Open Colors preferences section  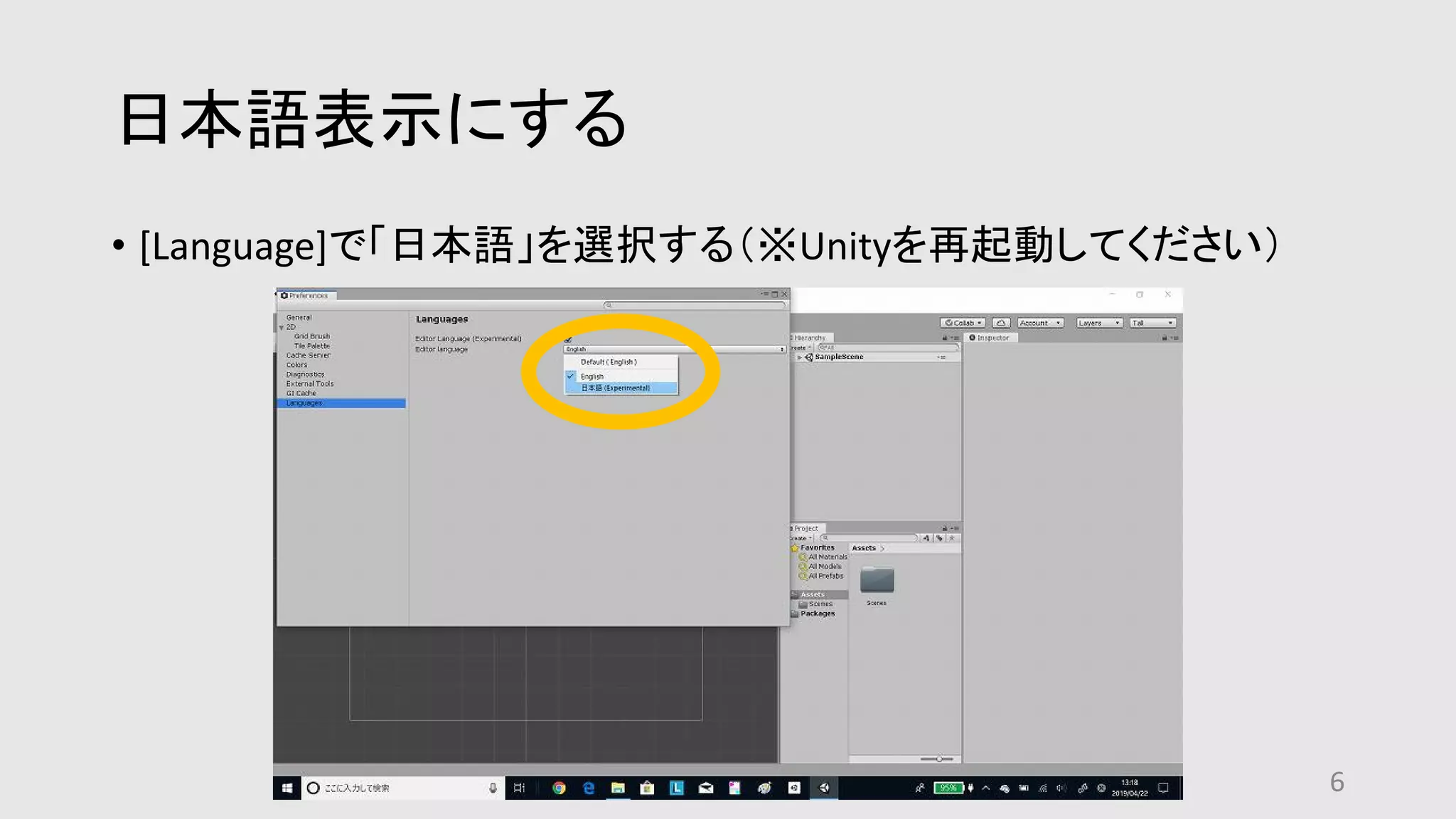(x=296, y=365)
